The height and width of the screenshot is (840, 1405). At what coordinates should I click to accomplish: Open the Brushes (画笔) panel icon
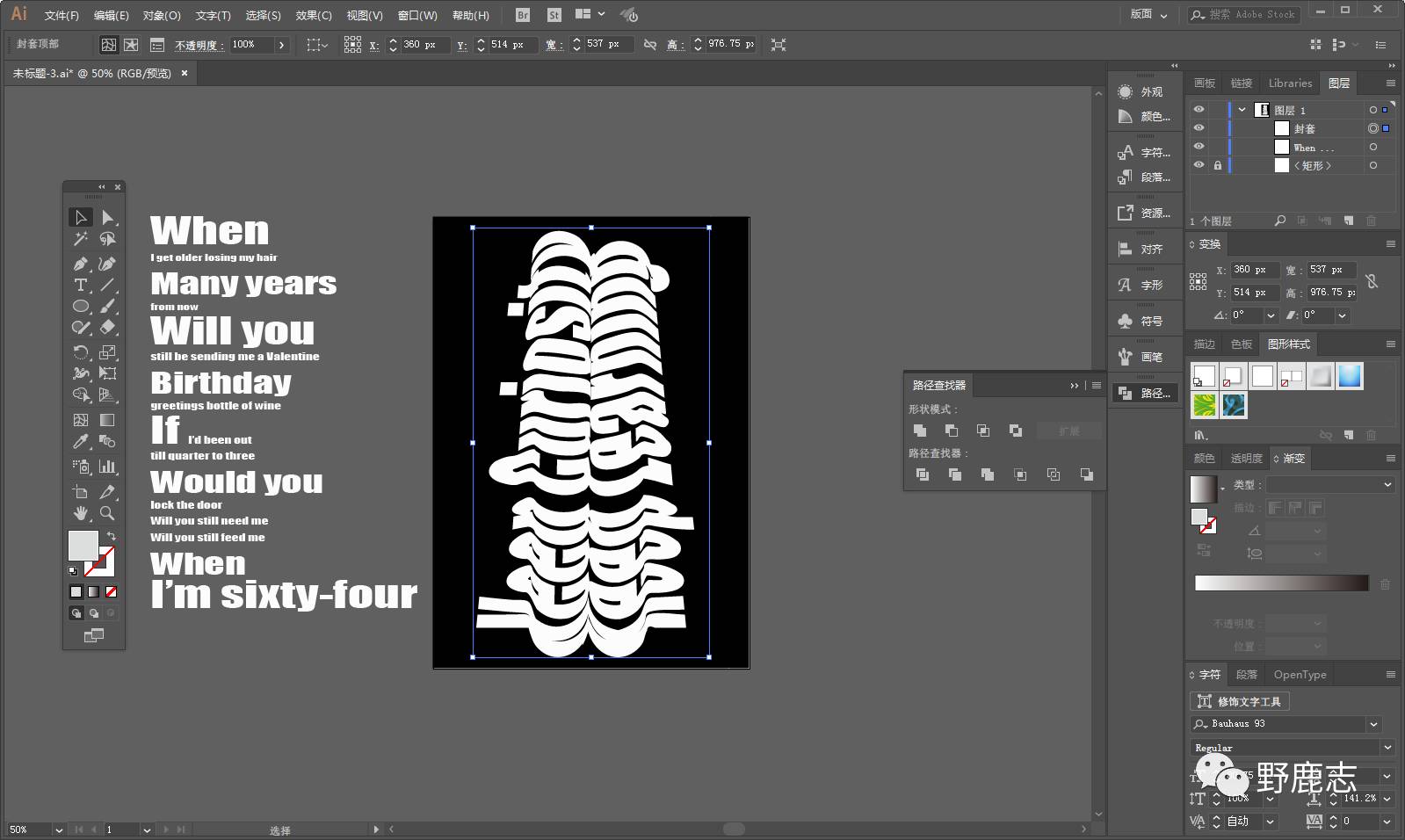point(1125,356)
